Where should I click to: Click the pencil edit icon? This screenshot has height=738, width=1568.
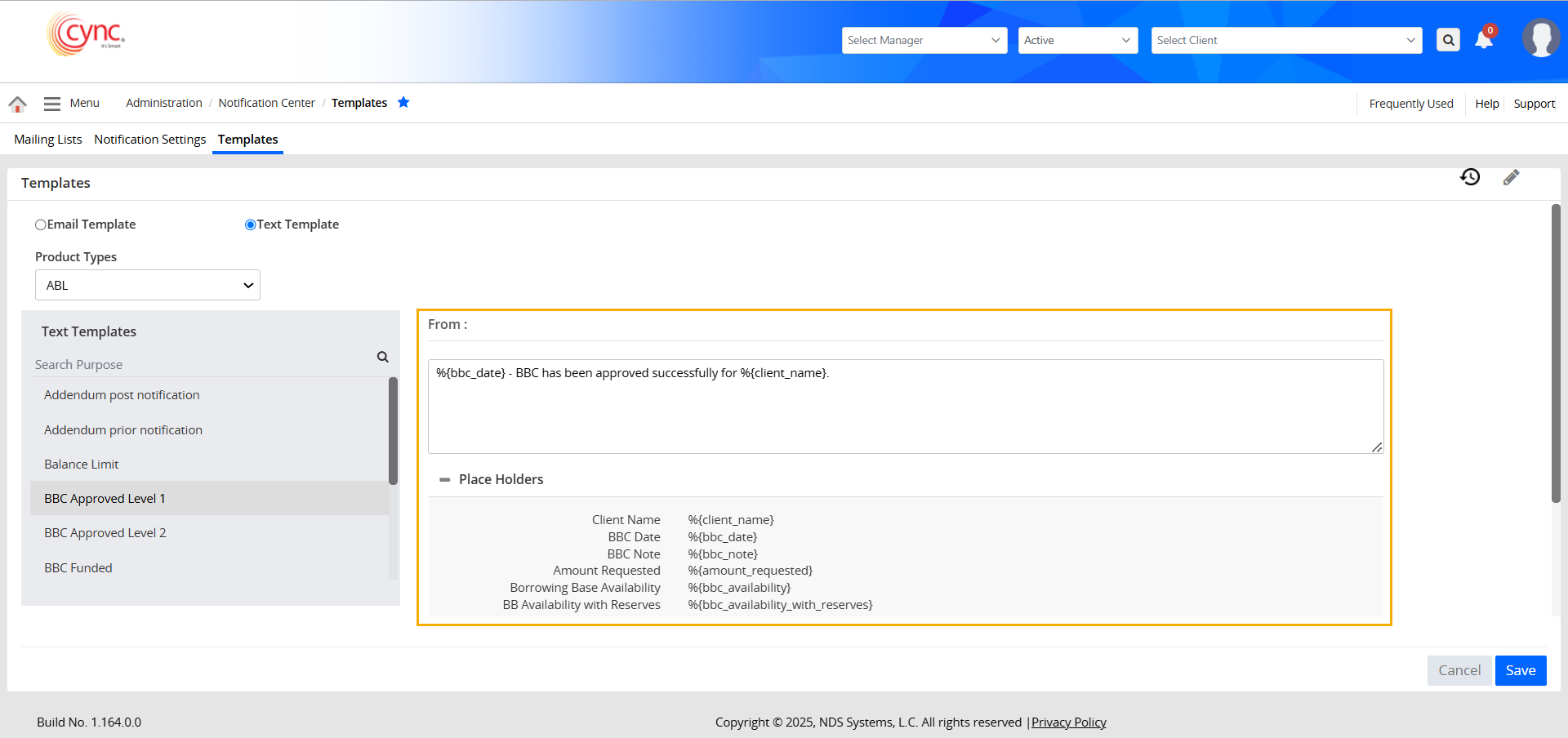pos(1511,177)
